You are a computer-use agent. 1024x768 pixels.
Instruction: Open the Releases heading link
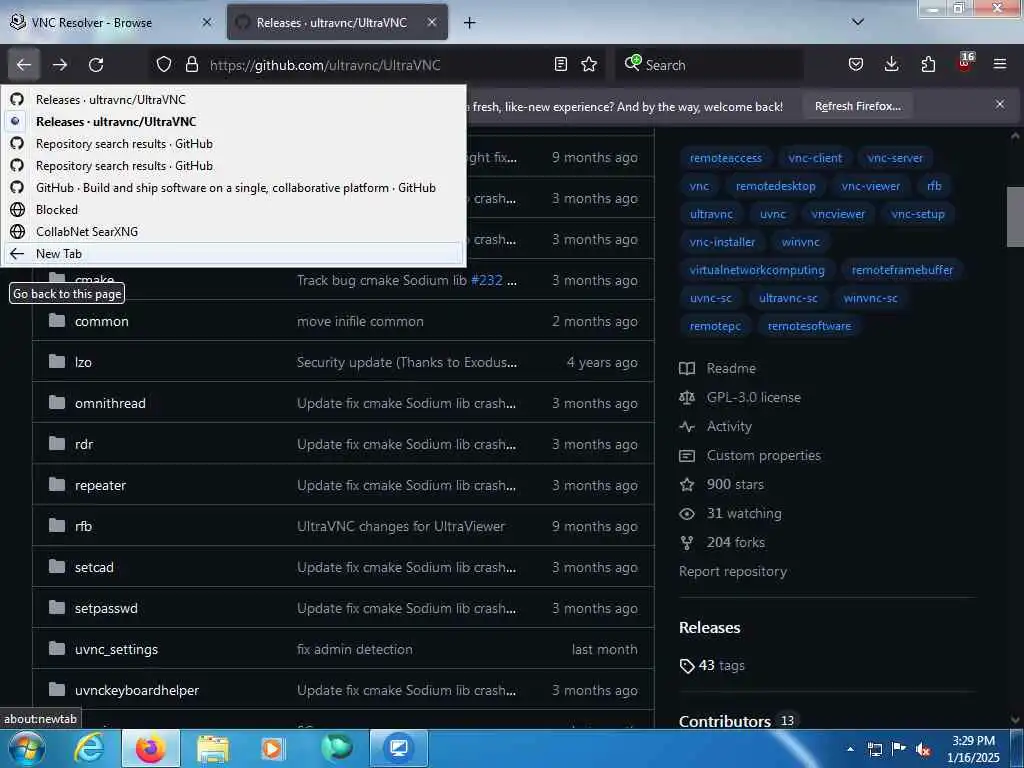[x=709, y=628]
